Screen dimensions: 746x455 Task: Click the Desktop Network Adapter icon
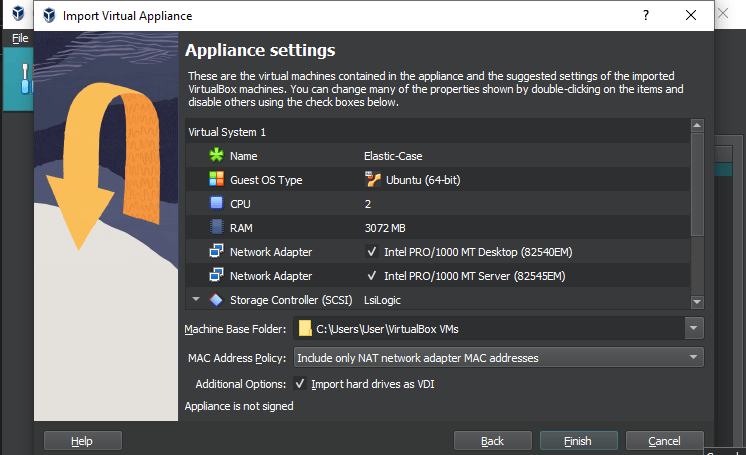coord(216,251)
